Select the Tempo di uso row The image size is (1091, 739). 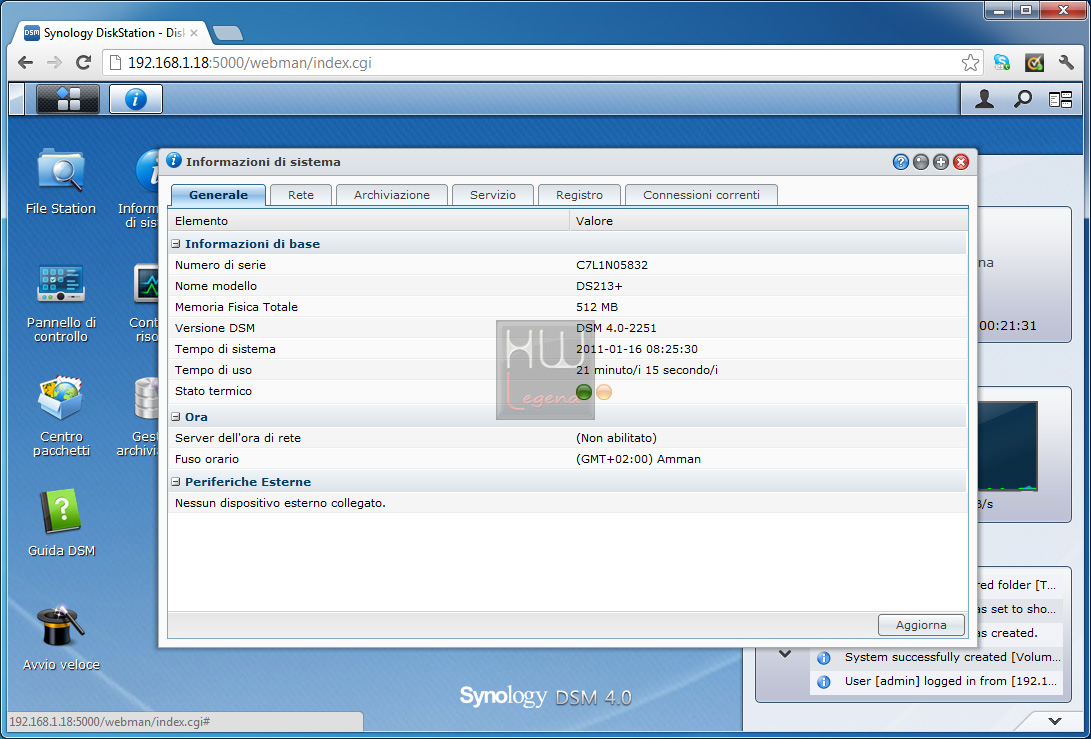click(x=567, y=370)
